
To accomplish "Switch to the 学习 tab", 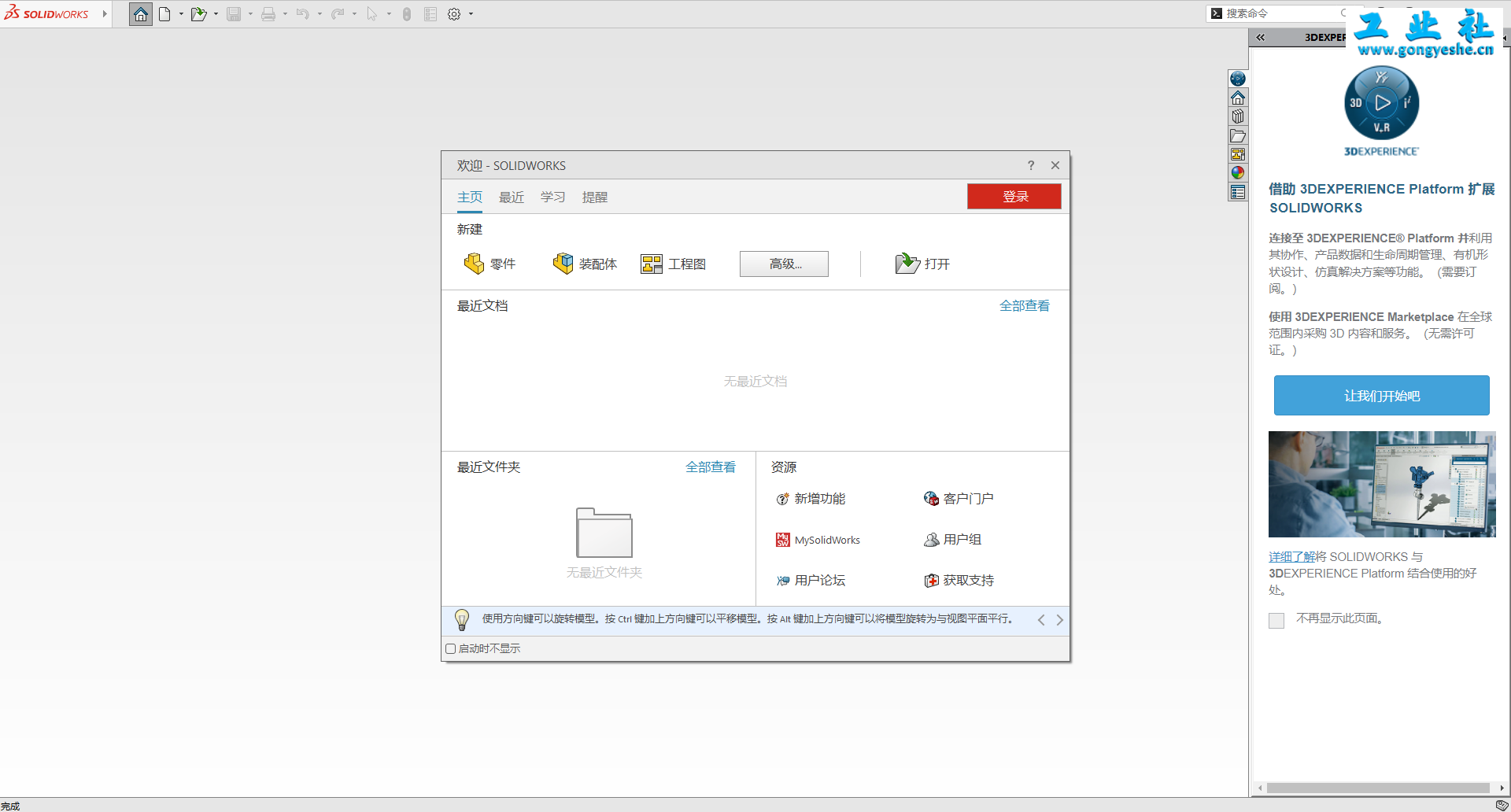I will coord(553,197).
